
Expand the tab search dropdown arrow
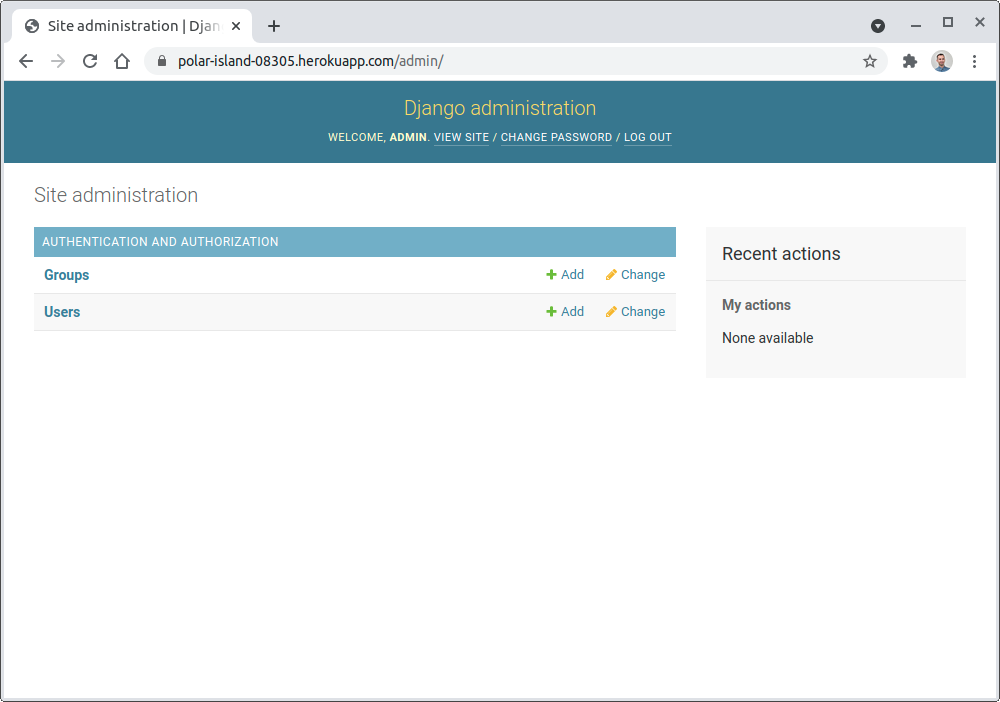(x=878, y=26)
